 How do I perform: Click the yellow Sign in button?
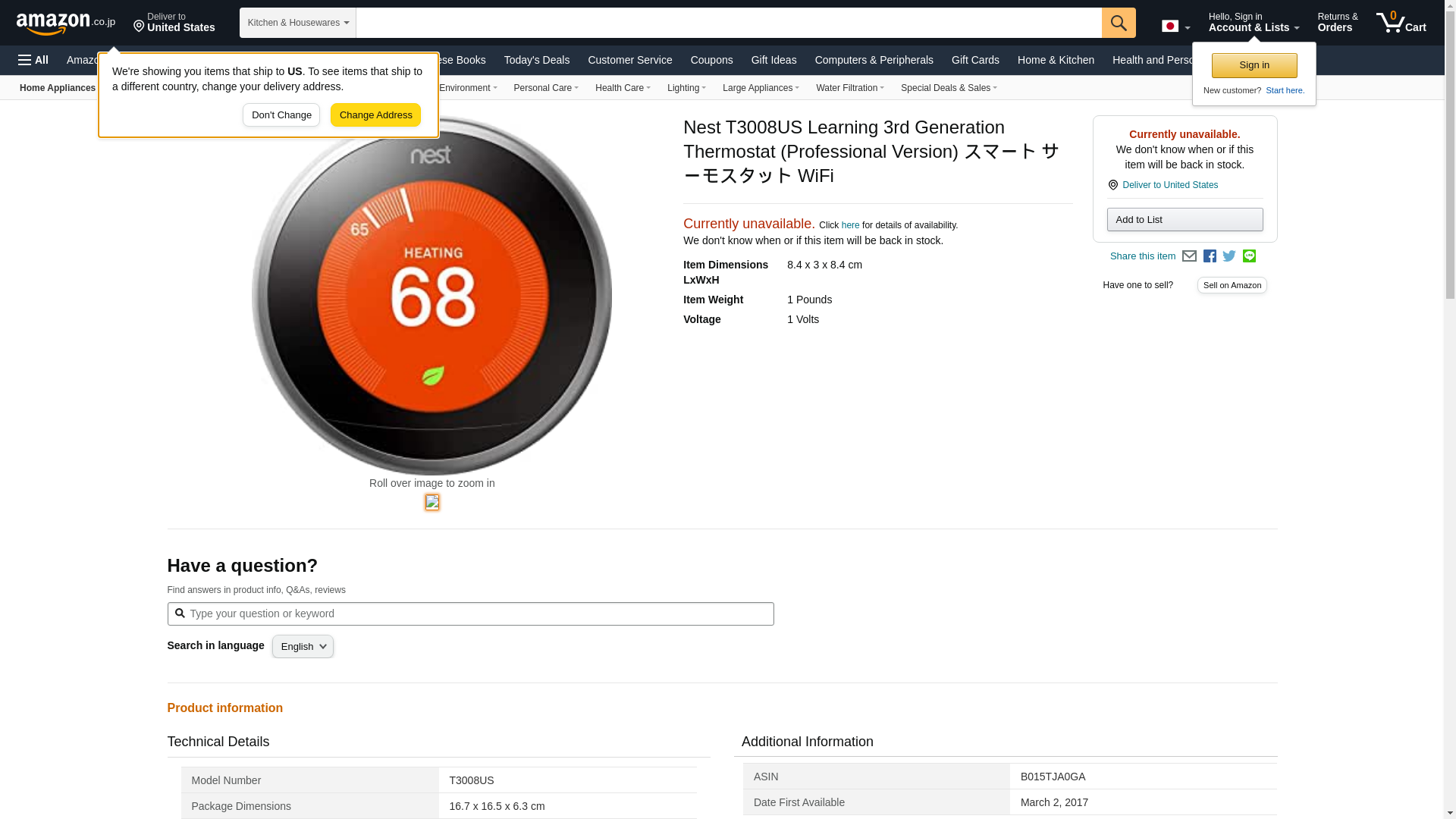point(1254,65)
